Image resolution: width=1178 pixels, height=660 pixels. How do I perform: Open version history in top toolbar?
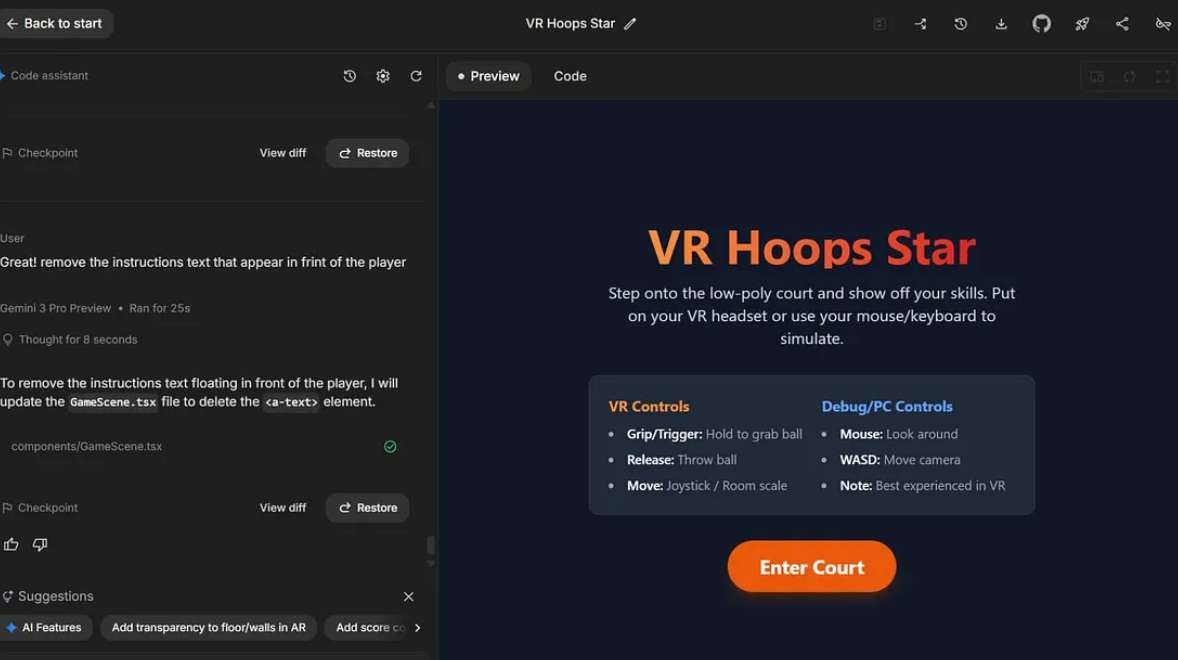[x=960, y=24]
